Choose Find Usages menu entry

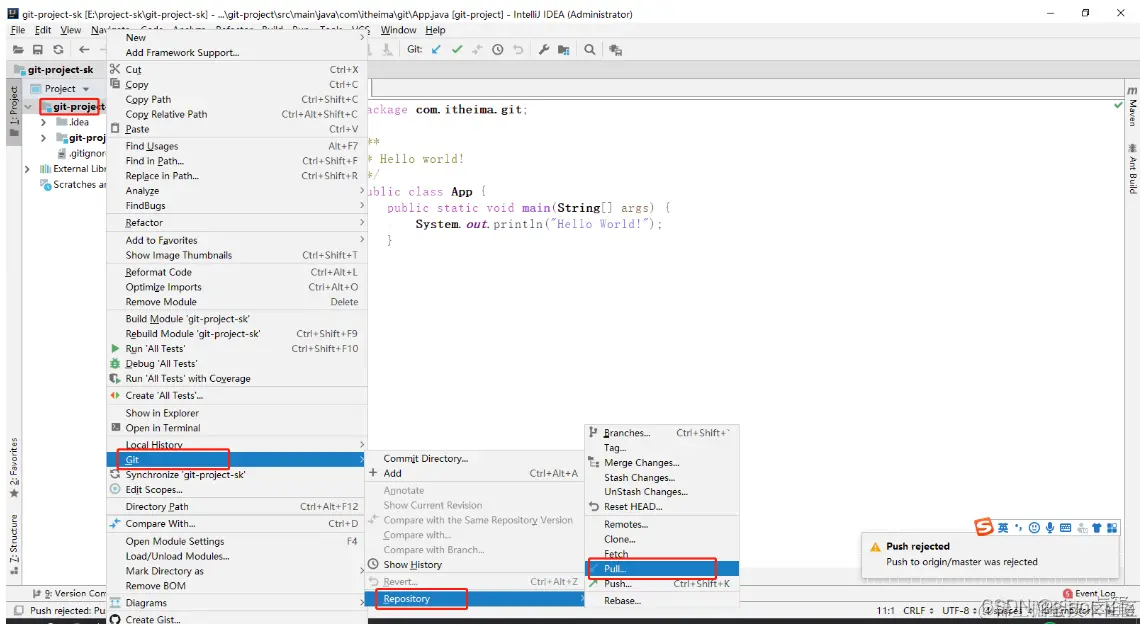(236, 146)
